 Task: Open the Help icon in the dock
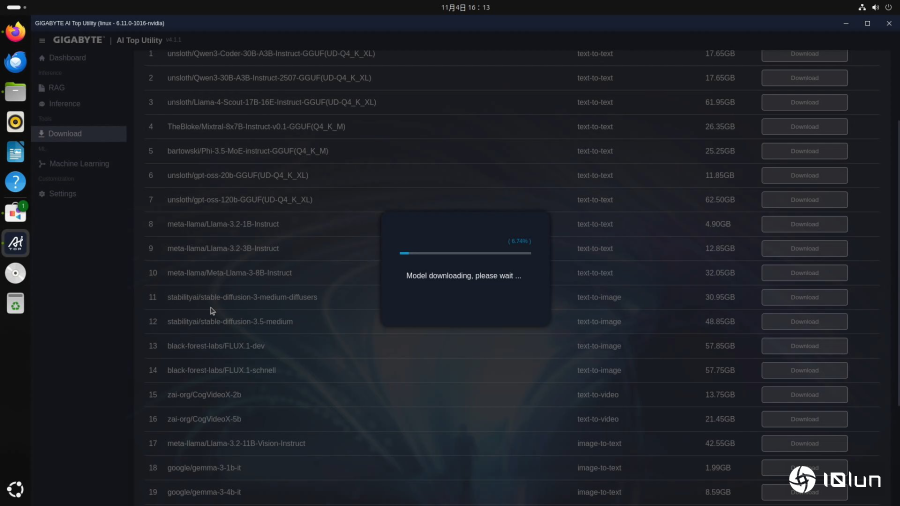coord(15,182)
